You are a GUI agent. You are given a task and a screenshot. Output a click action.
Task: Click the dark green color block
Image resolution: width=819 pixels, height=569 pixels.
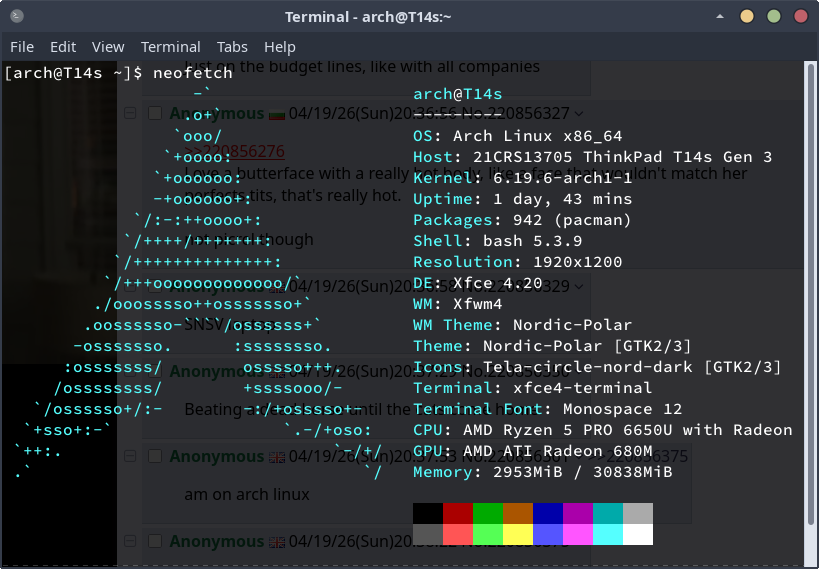(488, 513)
